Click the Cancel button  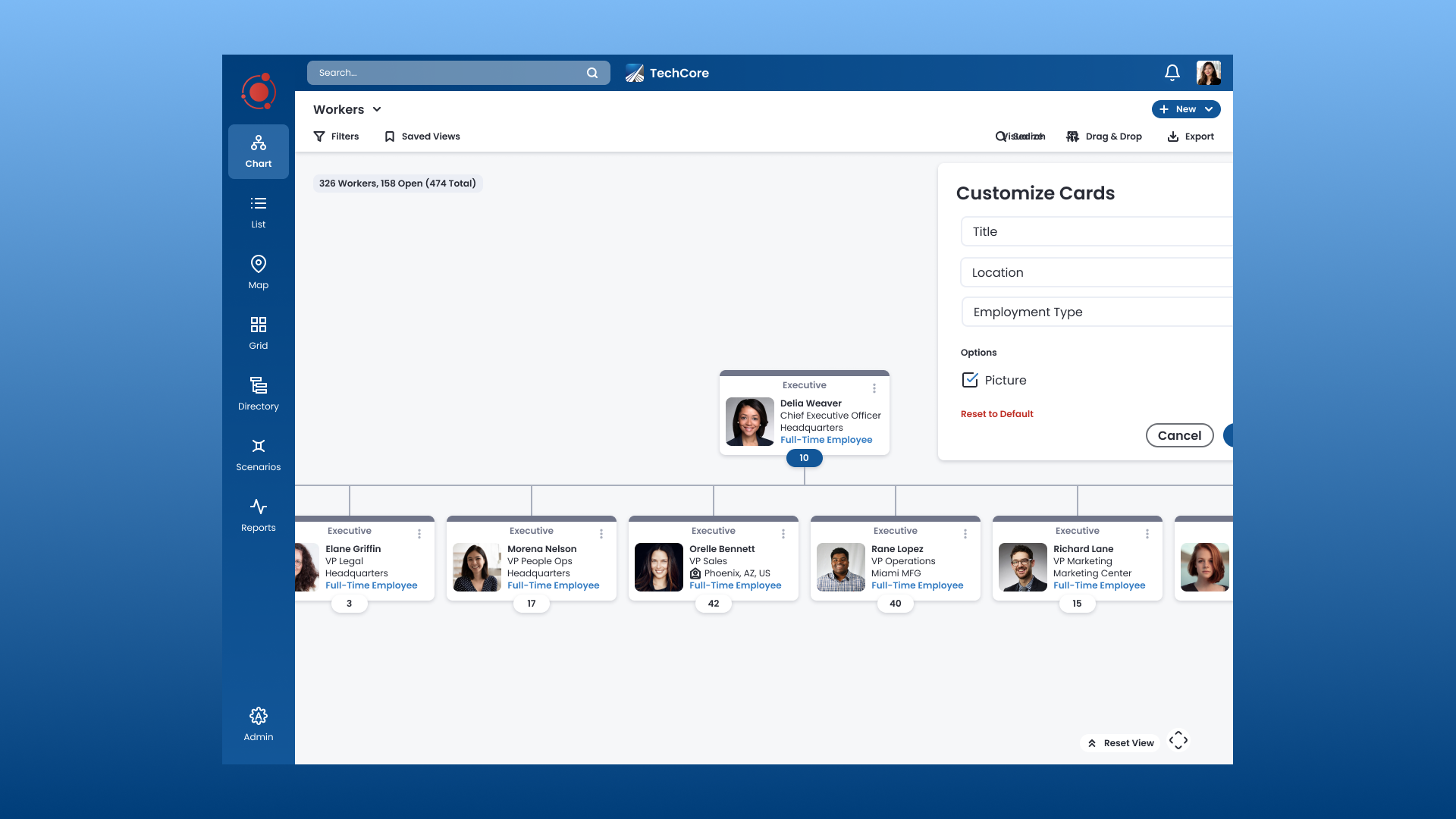click(x=1179, y=435)
